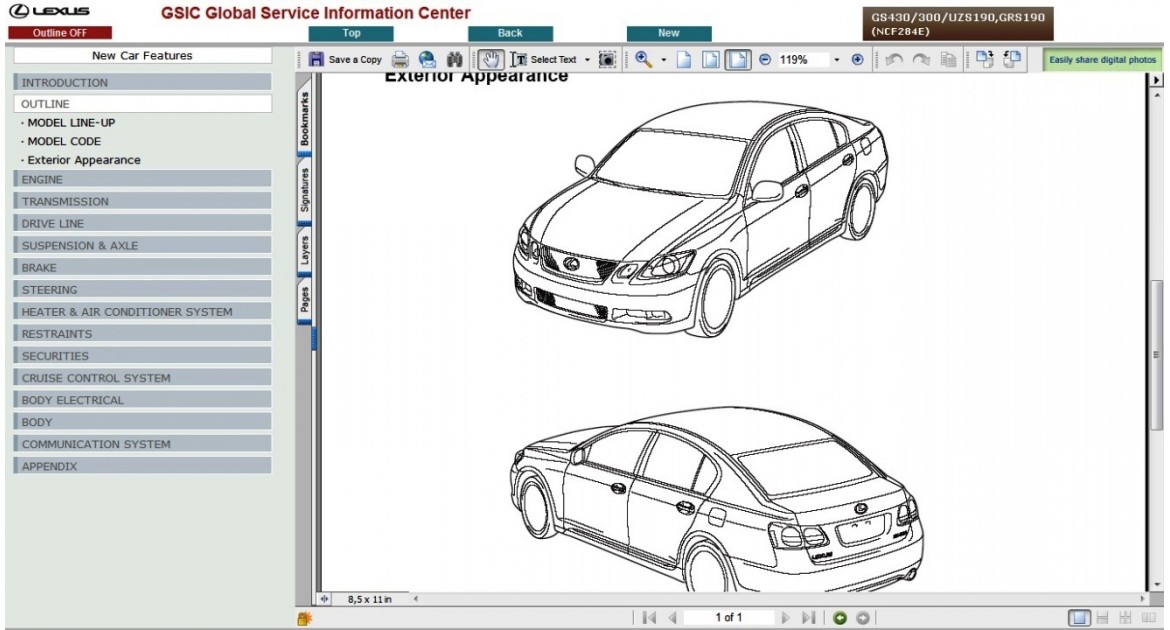Click the New navigation button
1170x630 pixels.
click(x=669, y=34)
